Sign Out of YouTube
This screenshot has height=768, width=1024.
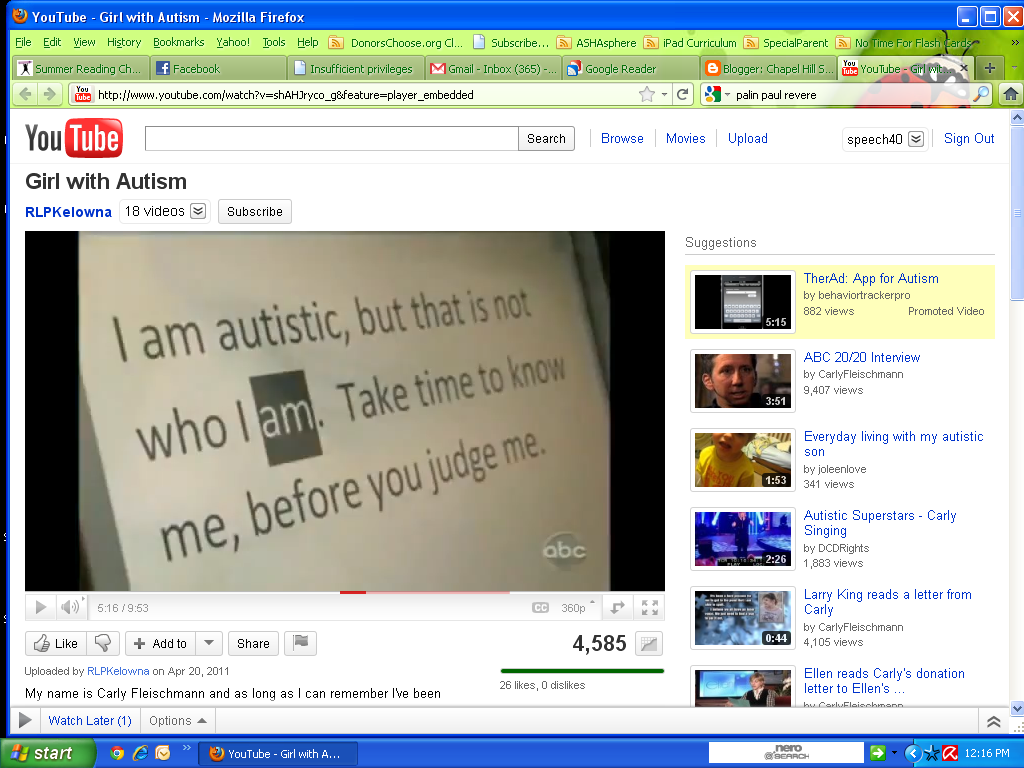(x=969, y=138)
